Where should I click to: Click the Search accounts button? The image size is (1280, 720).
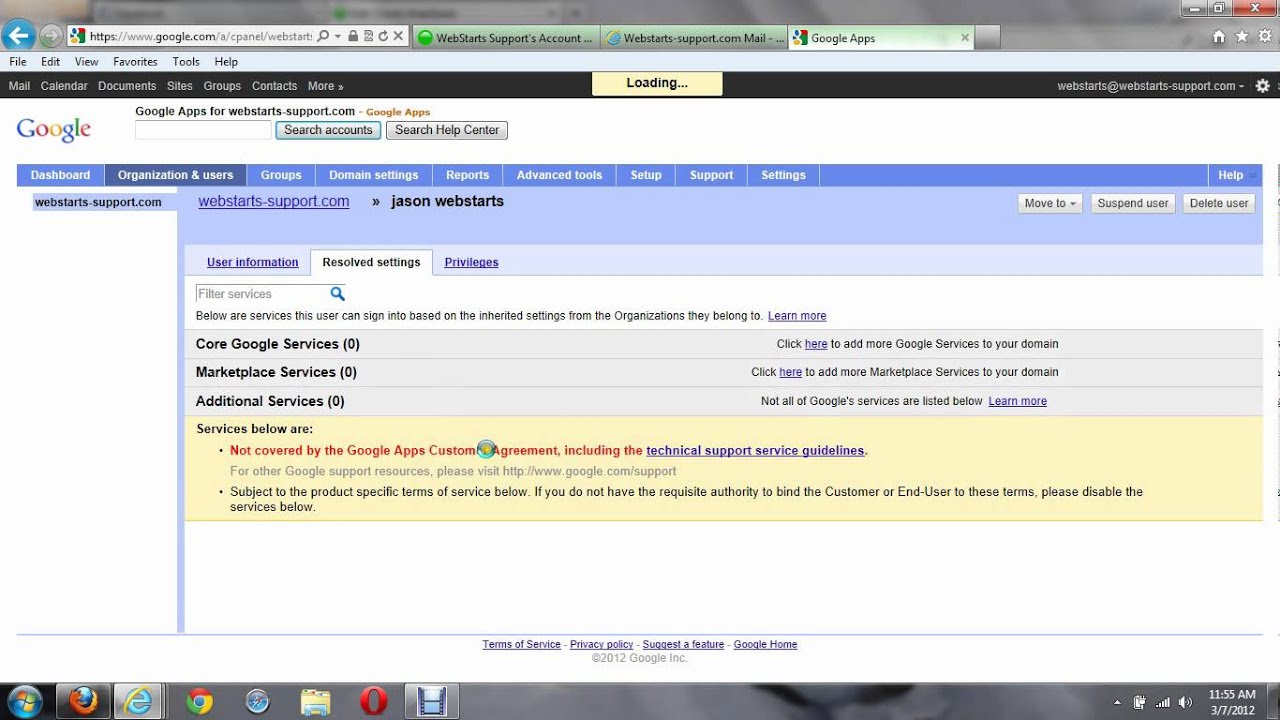coord(328,130)
